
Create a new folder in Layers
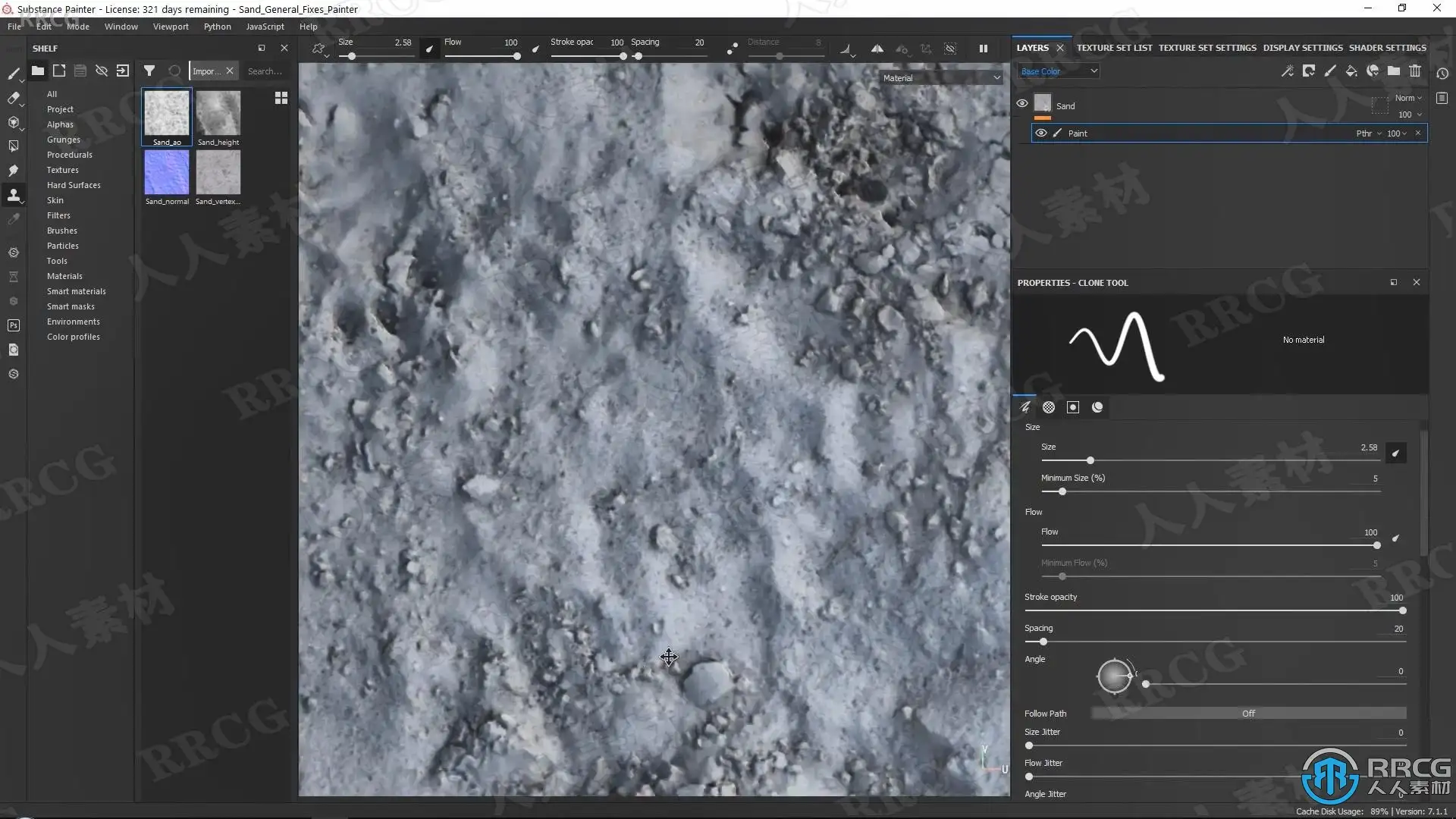click(1394, 71)
